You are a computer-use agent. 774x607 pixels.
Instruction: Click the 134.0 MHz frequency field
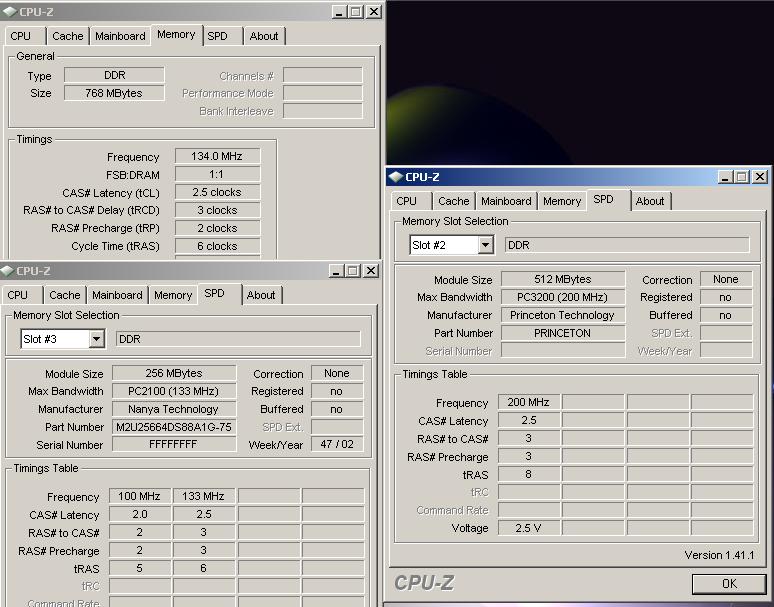(x=217, y=156)
